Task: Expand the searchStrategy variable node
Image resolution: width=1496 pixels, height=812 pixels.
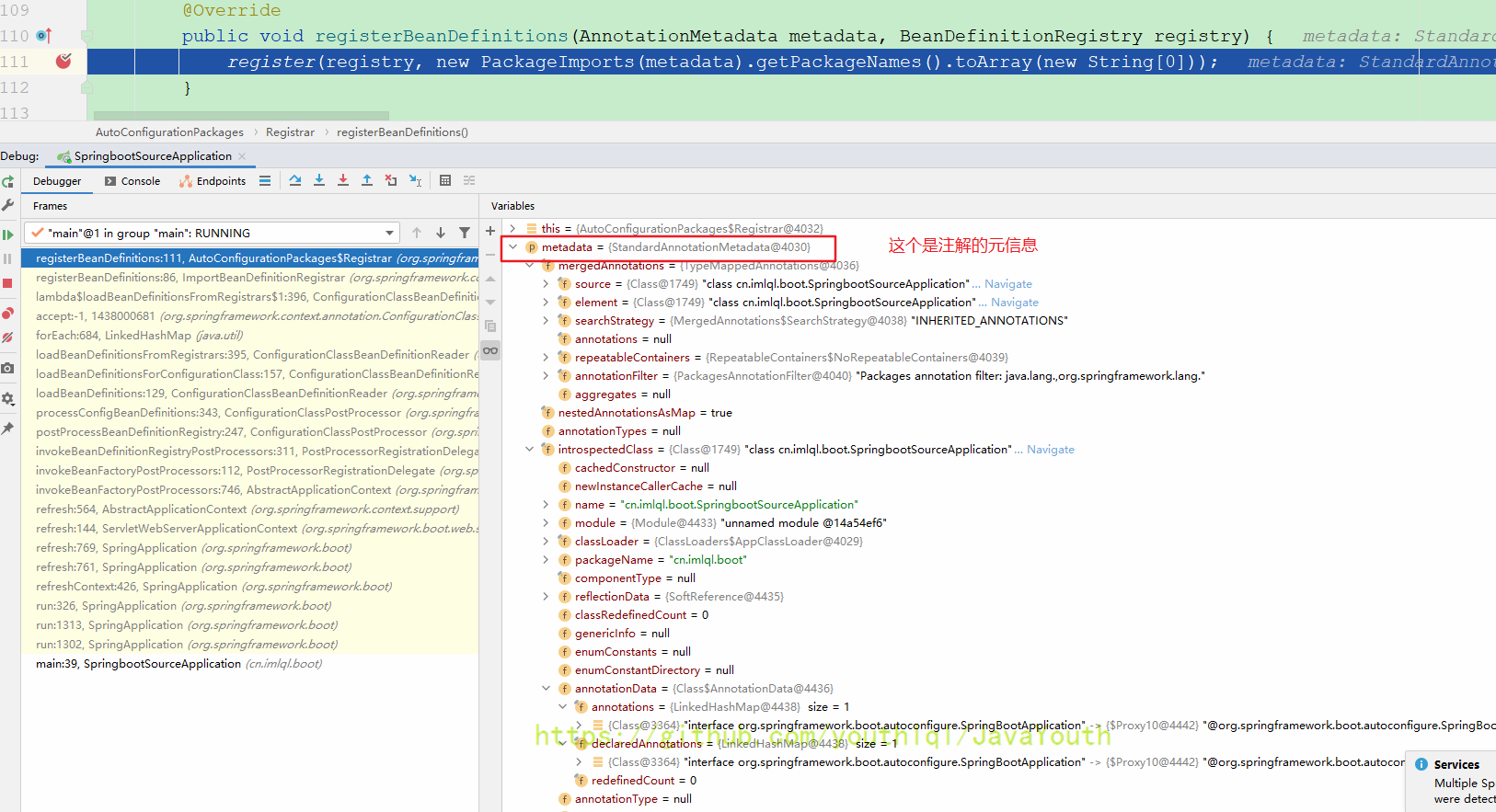Action: pyautogui.click(x=546, y=321)
